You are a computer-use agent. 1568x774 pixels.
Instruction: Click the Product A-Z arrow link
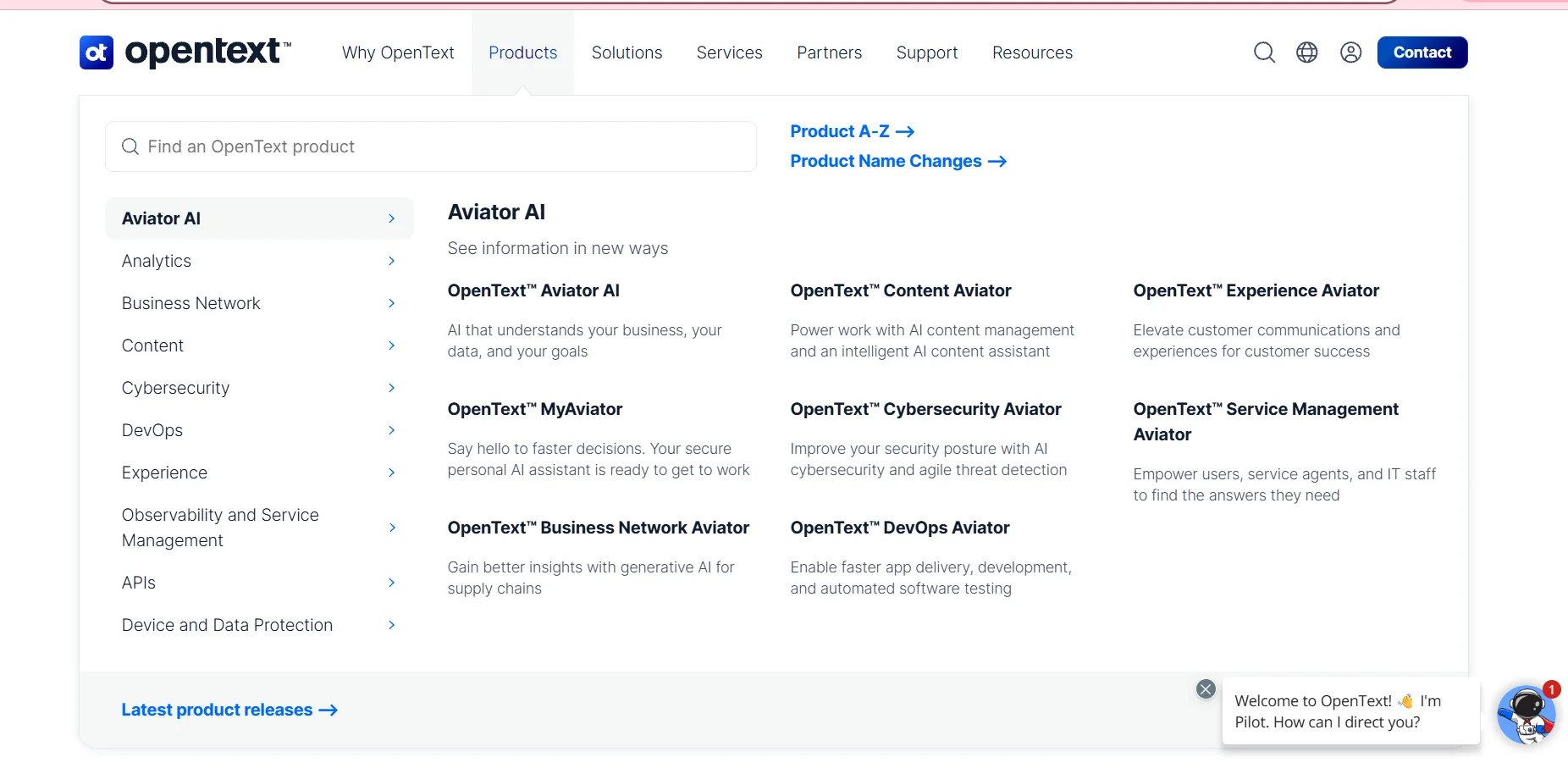pos(852,131)
